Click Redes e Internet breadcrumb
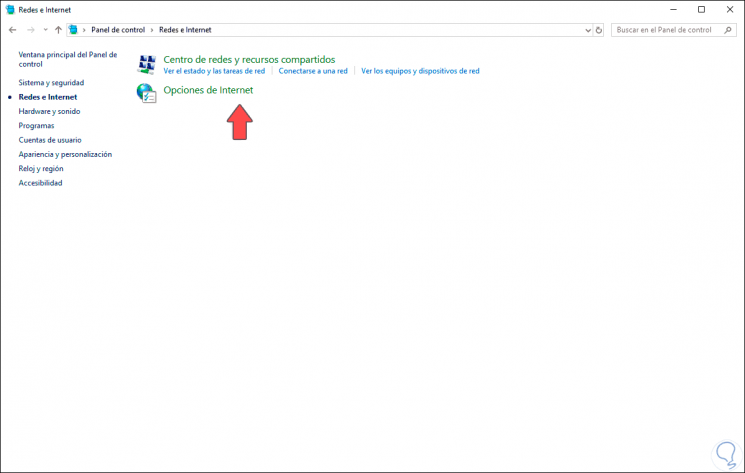The image size is (745, 473). (185, 29)
